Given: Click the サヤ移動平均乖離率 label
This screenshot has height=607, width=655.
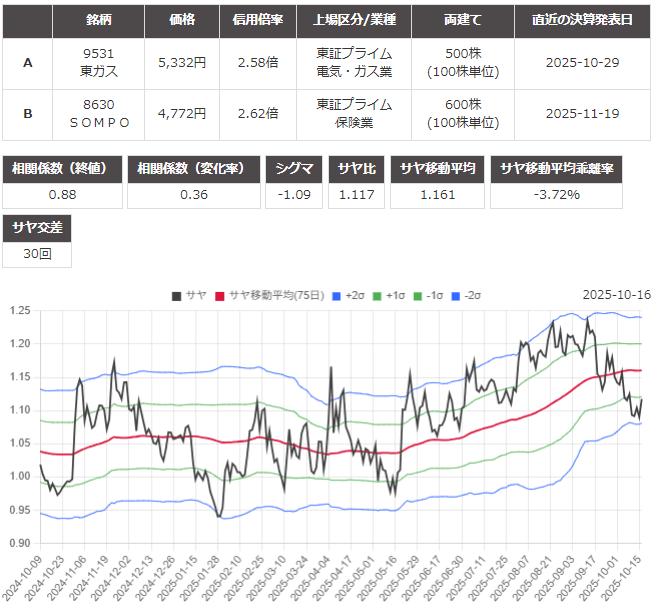Looking at the screenshot, I should [557, 168].
